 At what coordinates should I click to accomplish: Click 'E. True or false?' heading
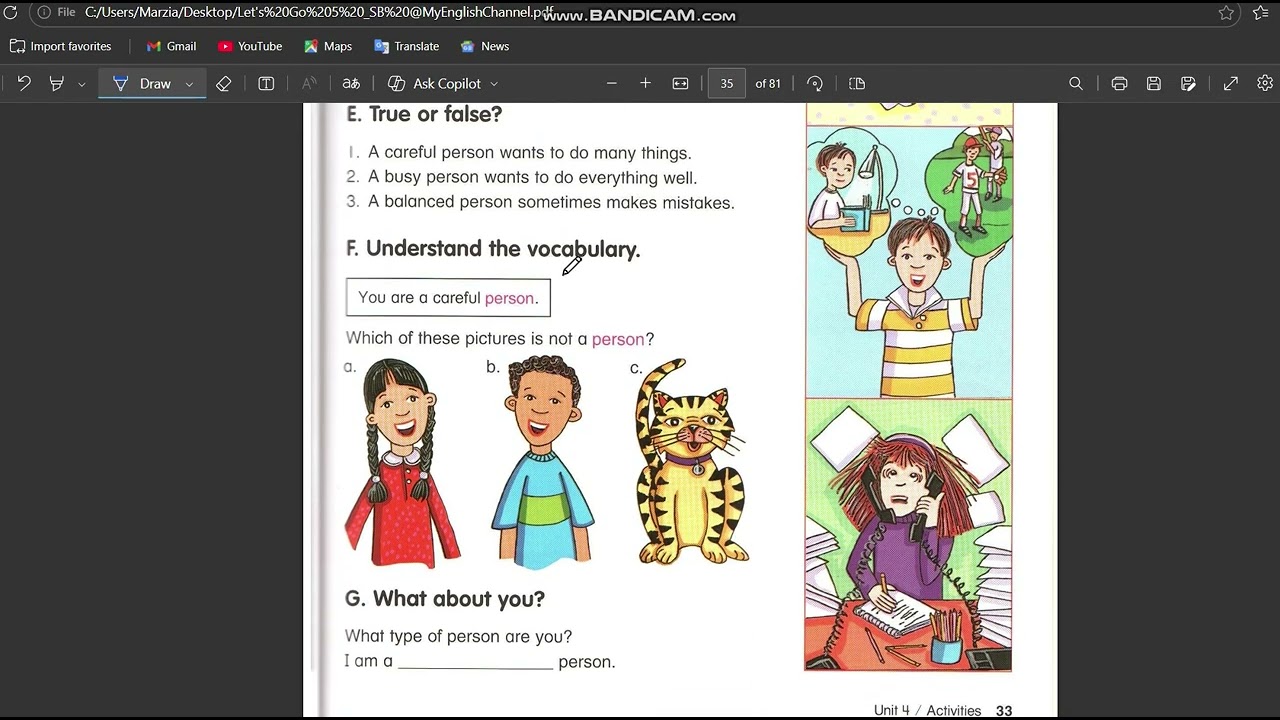point(424,114)
